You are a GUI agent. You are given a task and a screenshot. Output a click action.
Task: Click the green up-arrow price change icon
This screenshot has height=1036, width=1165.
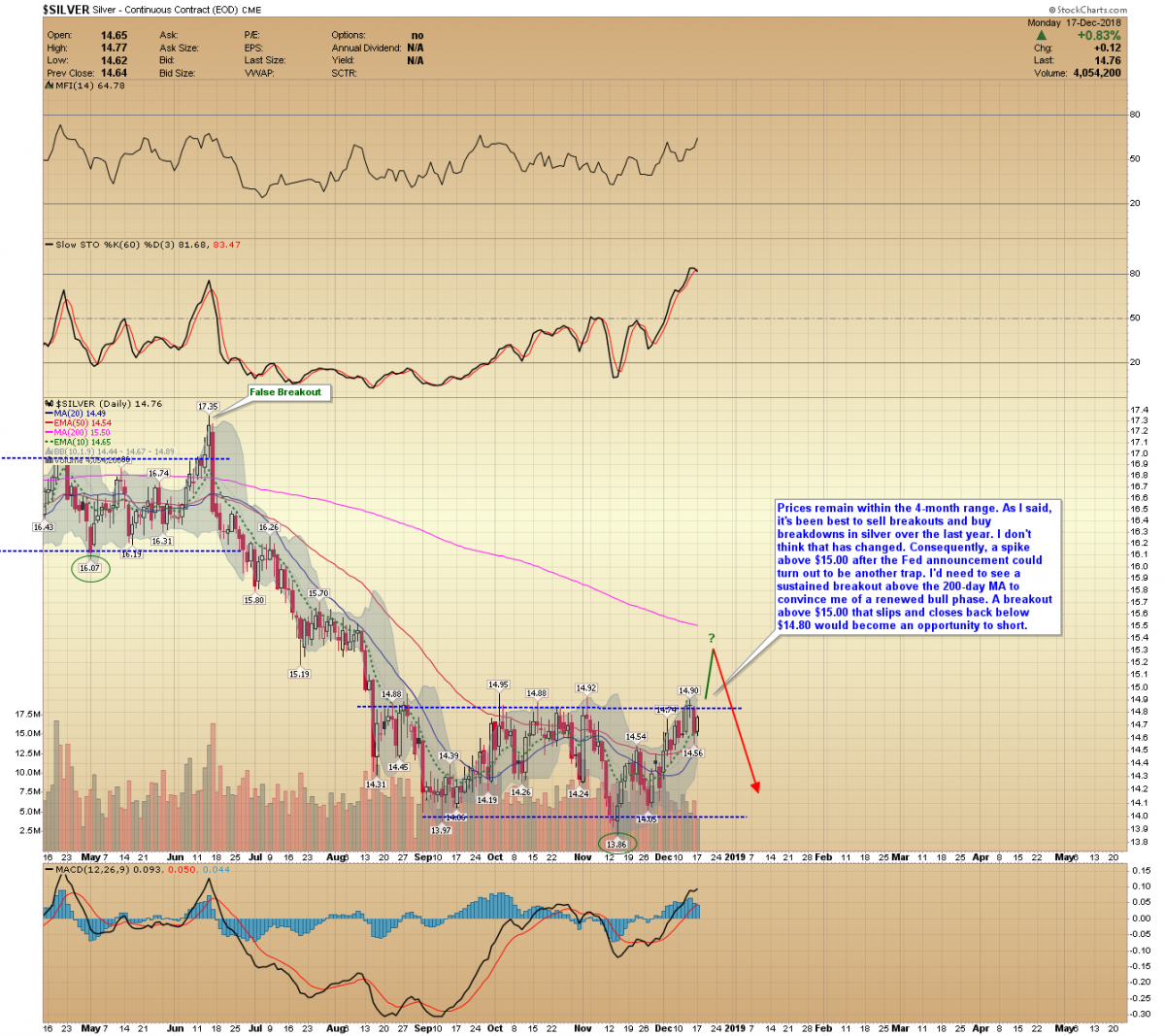[x=1042, y=36]
